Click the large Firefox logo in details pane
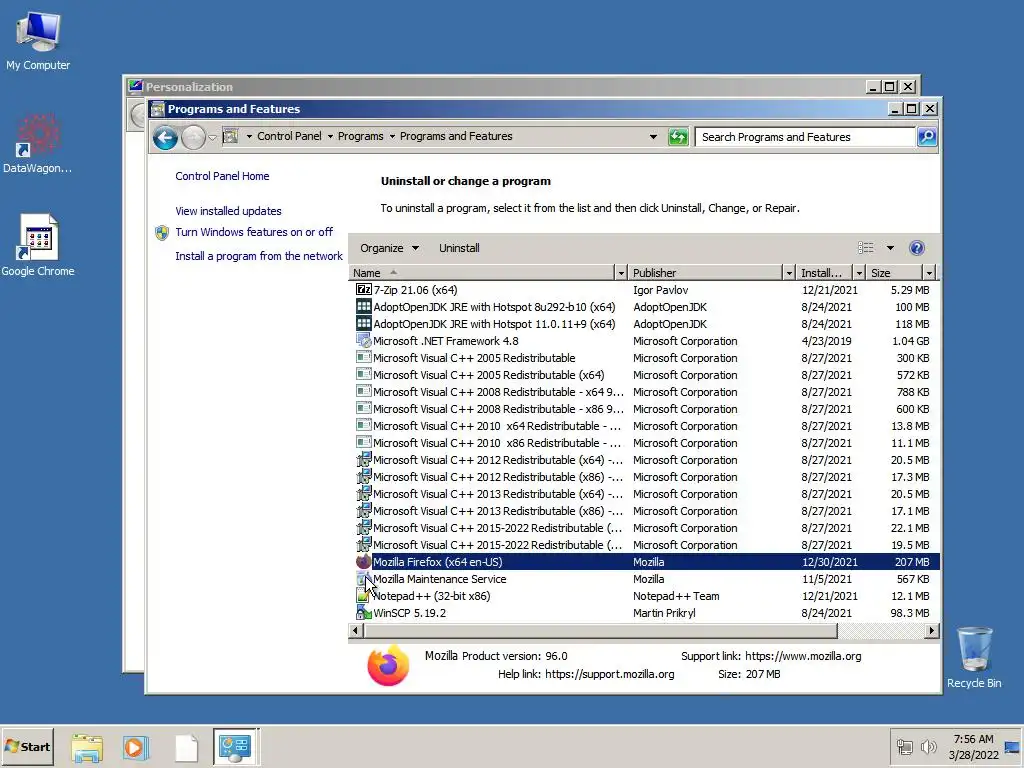 (x=388, y=665)
